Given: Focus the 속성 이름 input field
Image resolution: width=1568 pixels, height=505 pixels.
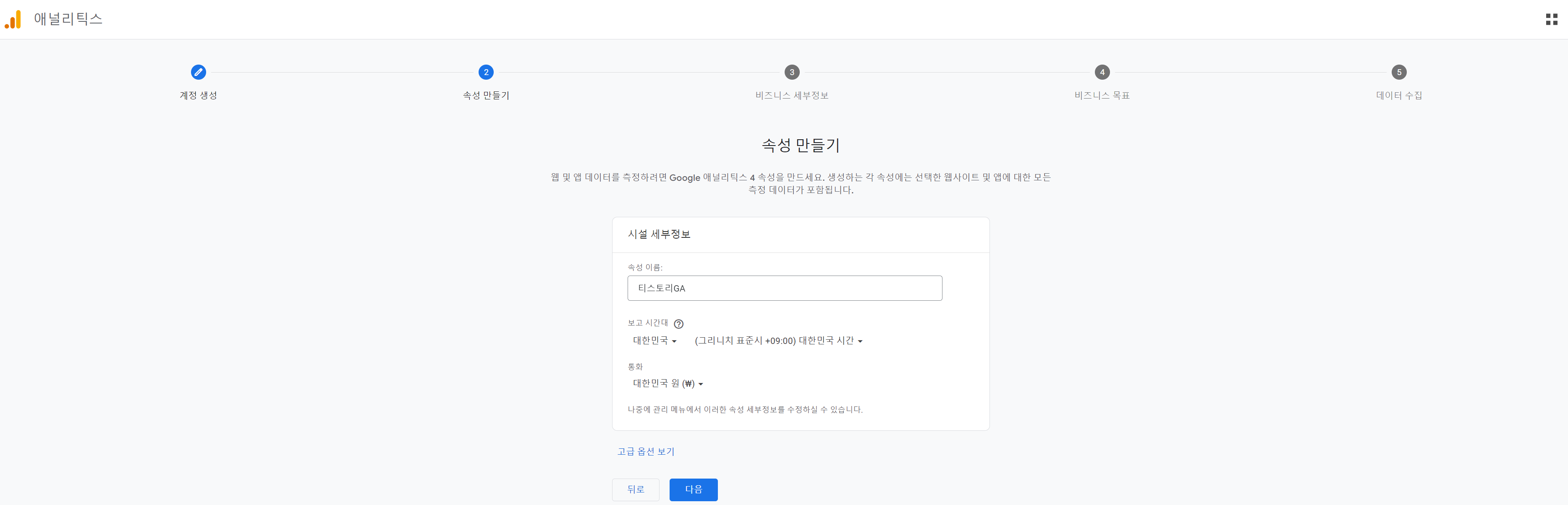Looking at the screenshot, I should point(785,289).
